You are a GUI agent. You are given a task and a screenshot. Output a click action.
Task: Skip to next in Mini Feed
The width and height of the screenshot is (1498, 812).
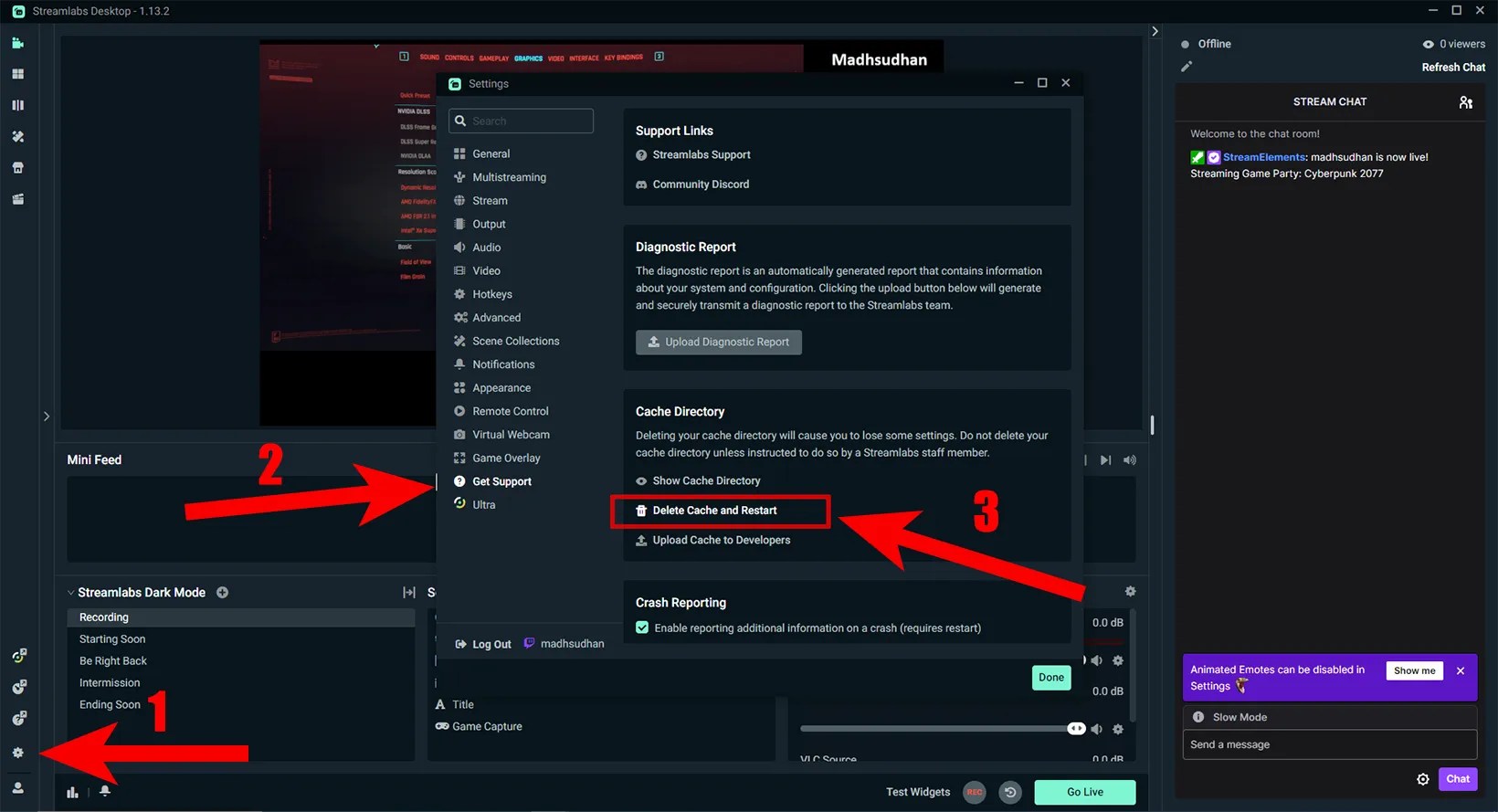[1105, 460]
